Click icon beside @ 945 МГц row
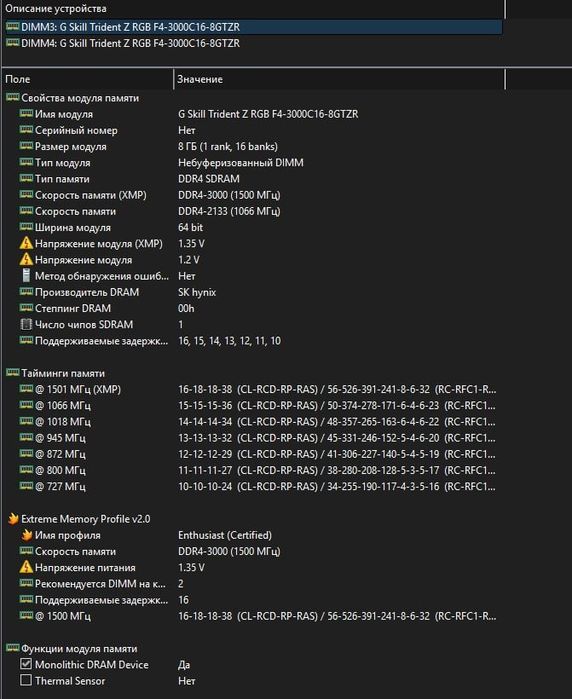Screen dimensions: 572x699 click(26, 437)
